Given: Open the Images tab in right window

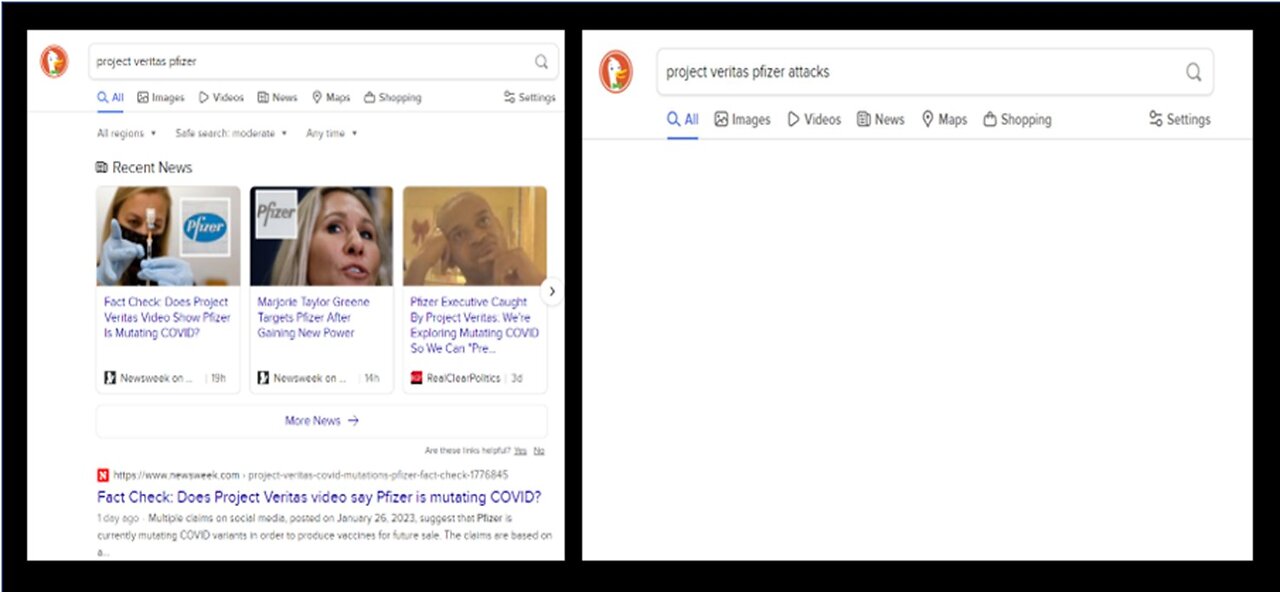Looking at the screenshot, I should click(x=742, y=120).
